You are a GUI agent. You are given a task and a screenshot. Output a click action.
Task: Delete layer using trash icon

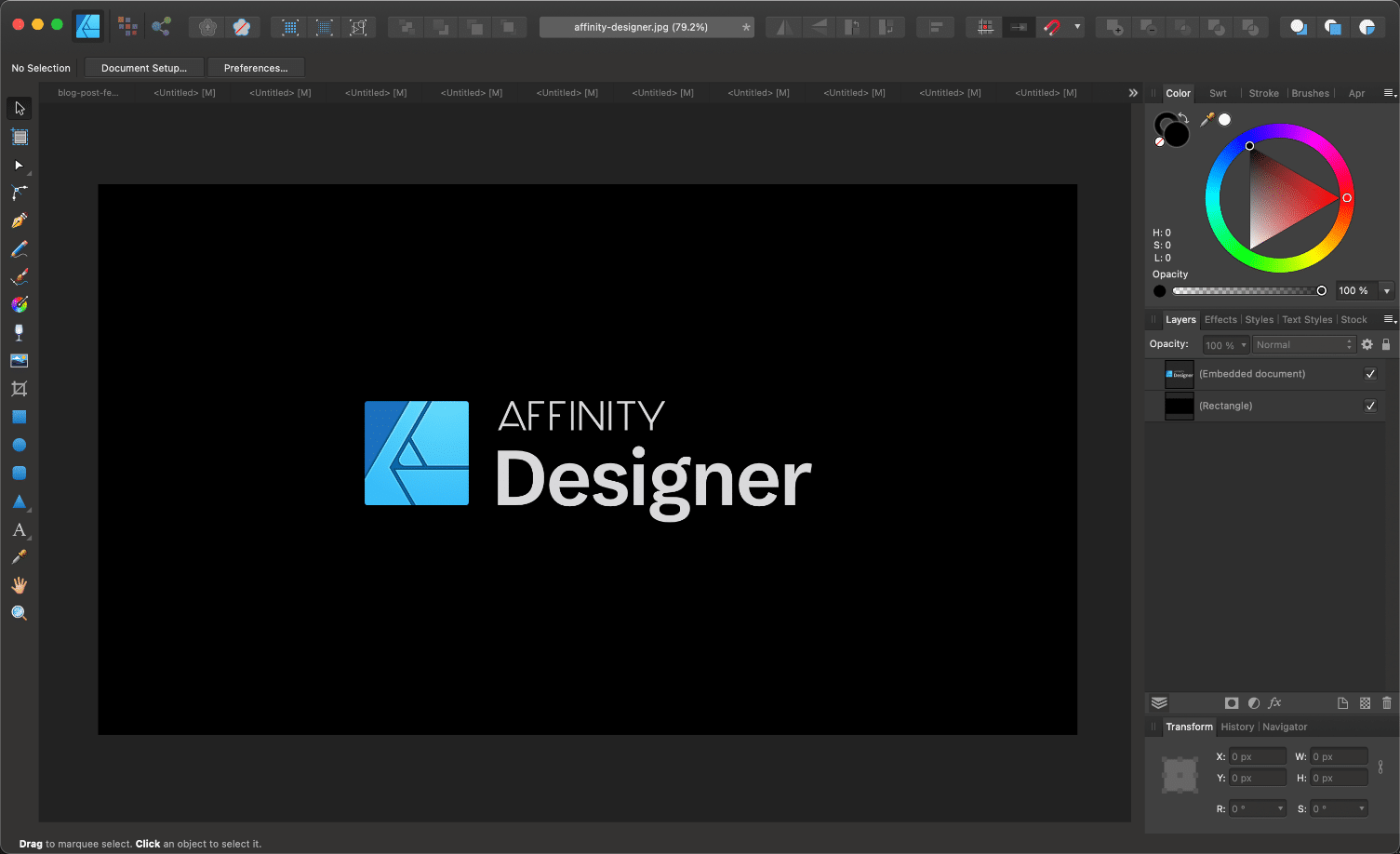point(1387,703)
